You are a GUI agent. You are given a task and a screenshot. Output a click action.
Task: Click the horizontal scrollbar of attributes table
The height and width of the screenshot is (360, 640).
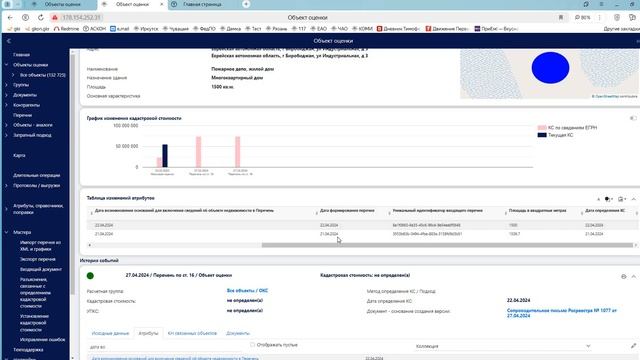[447, 245]
